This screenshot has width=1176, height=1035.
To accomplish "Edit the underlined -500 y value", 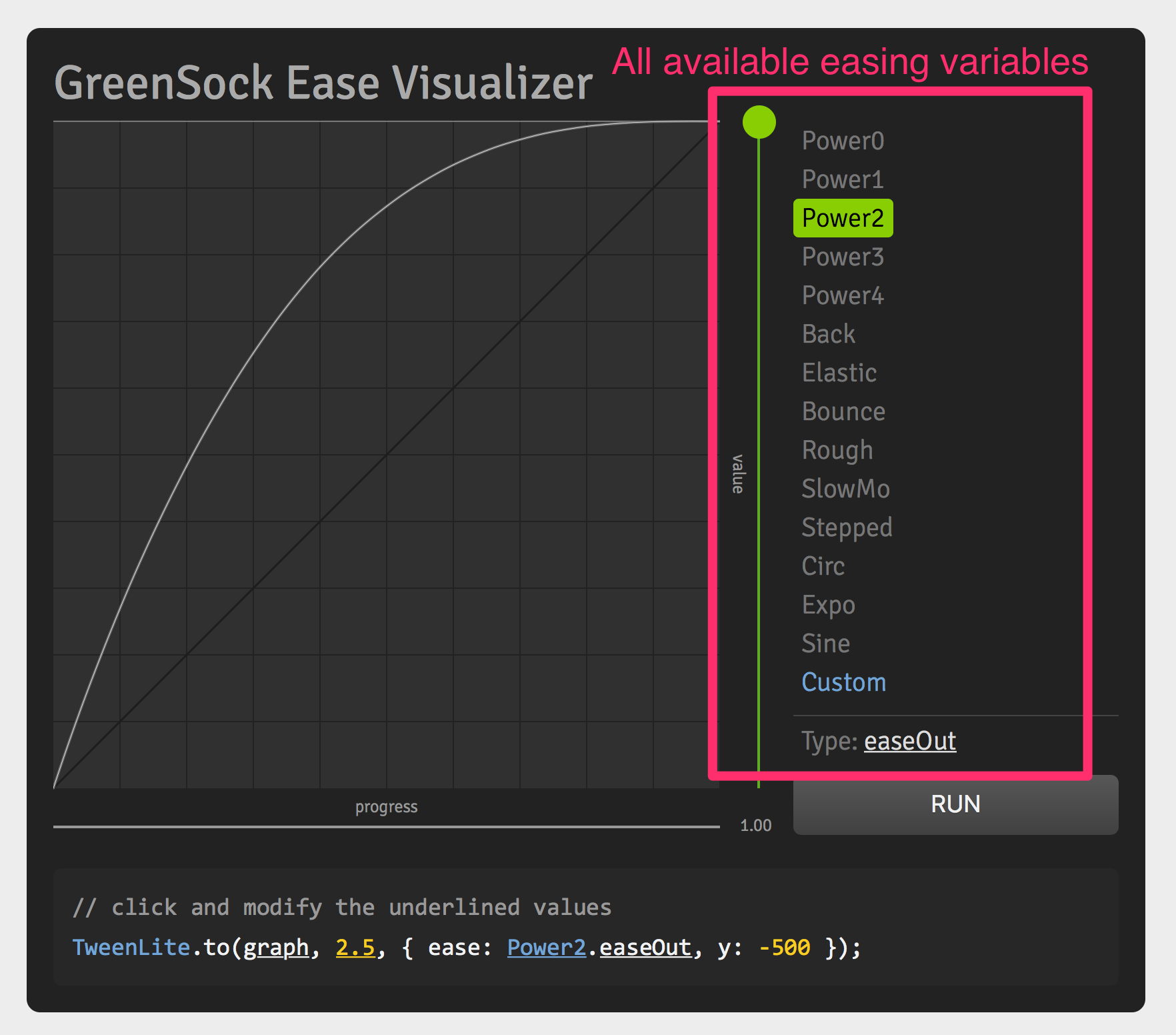I will click(784, 947).
